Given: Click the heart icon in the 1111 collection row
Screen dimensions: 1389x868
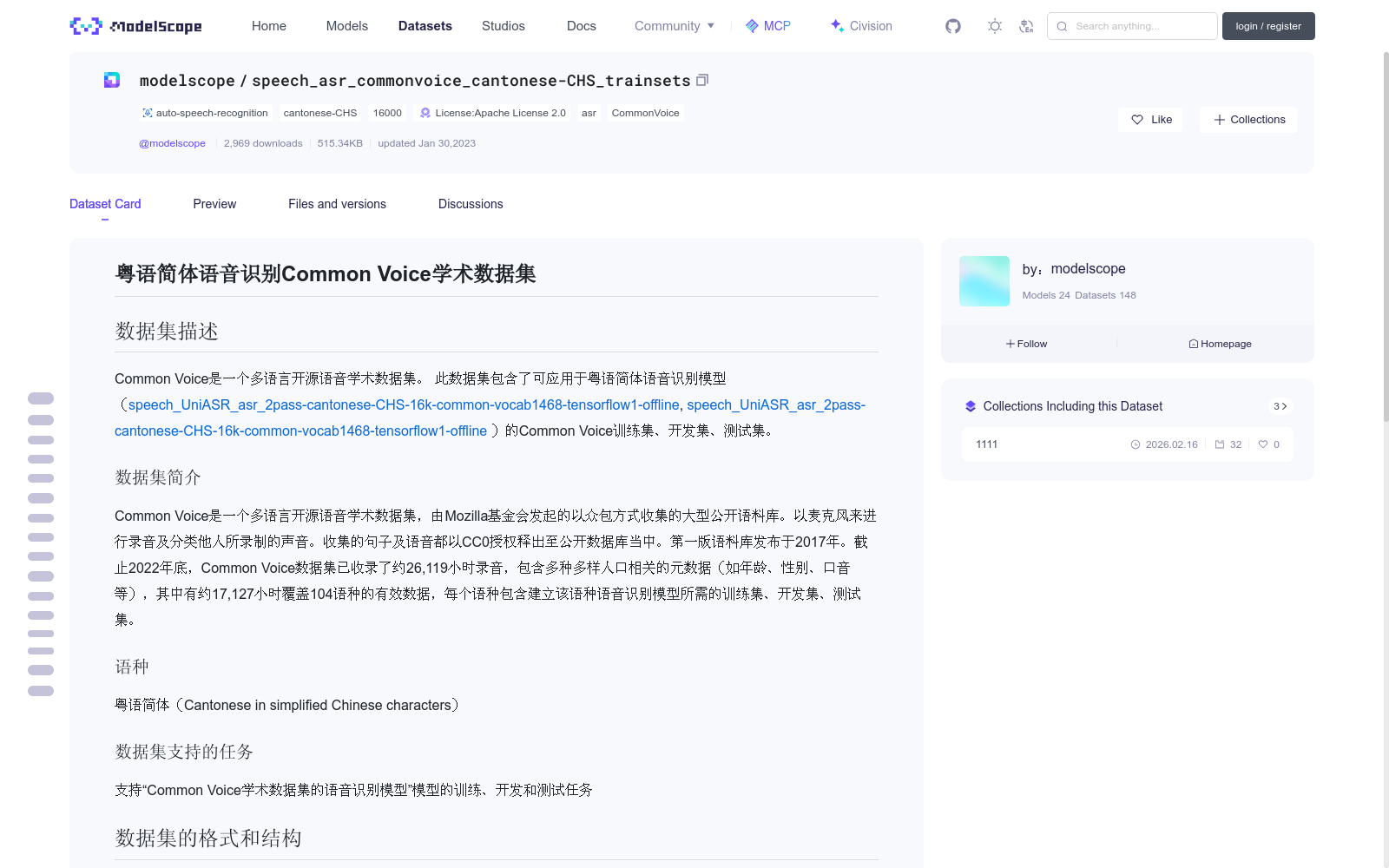Looking at the screenshot, I should 1263,444.
